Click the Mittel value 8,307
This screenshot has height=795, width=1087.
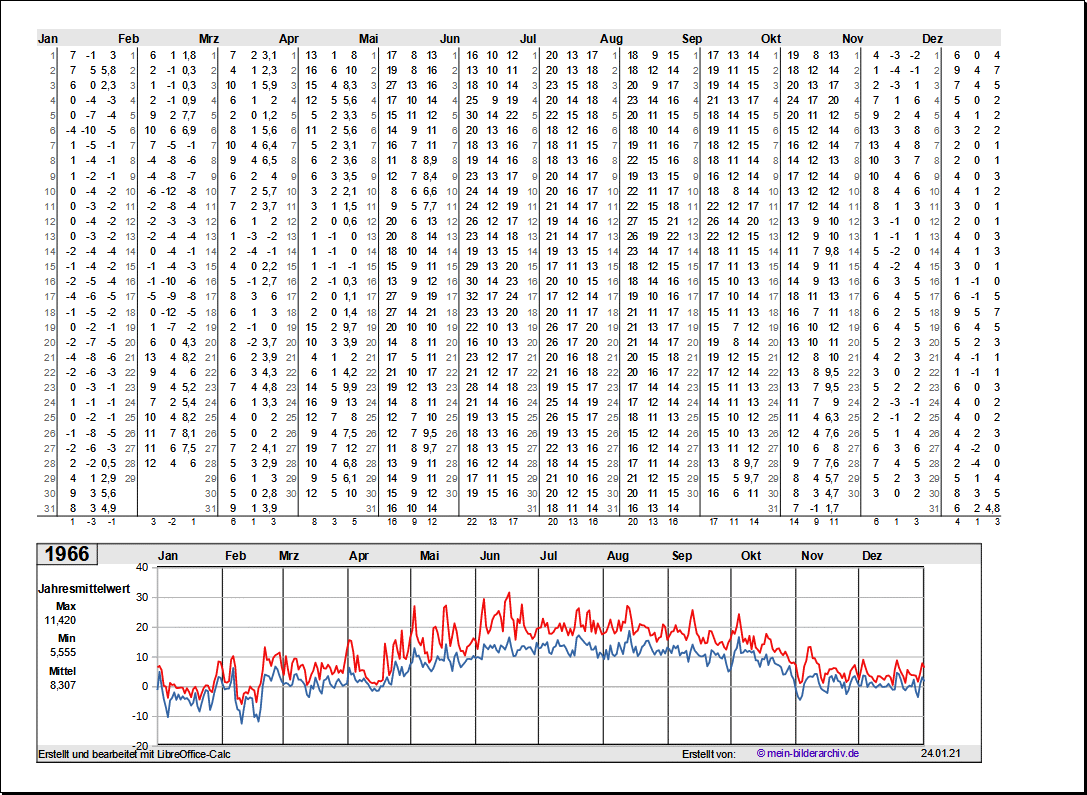[x=64, y=685]
